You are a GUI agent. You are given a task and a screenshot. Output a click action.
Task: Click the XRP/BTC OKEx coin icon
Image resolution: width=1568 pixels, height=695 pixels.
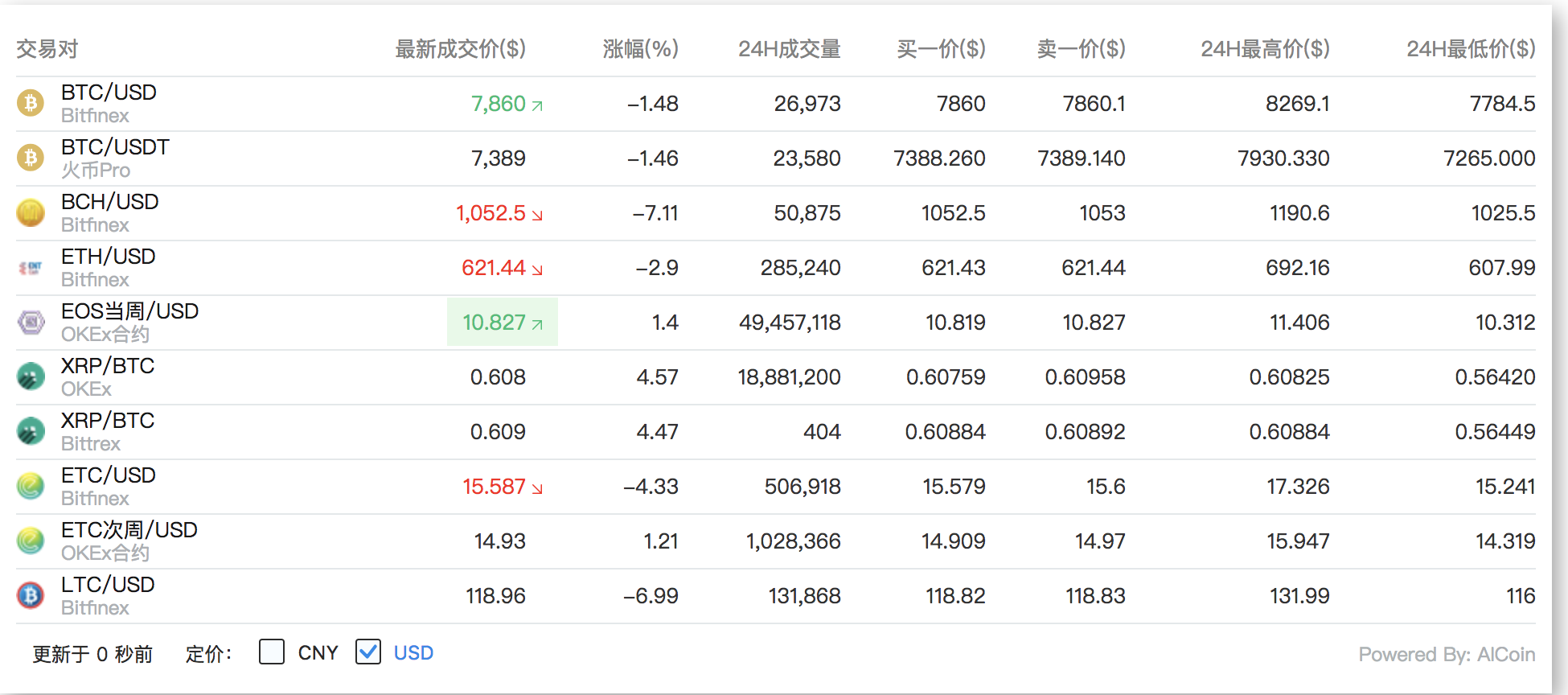(31, 376)
